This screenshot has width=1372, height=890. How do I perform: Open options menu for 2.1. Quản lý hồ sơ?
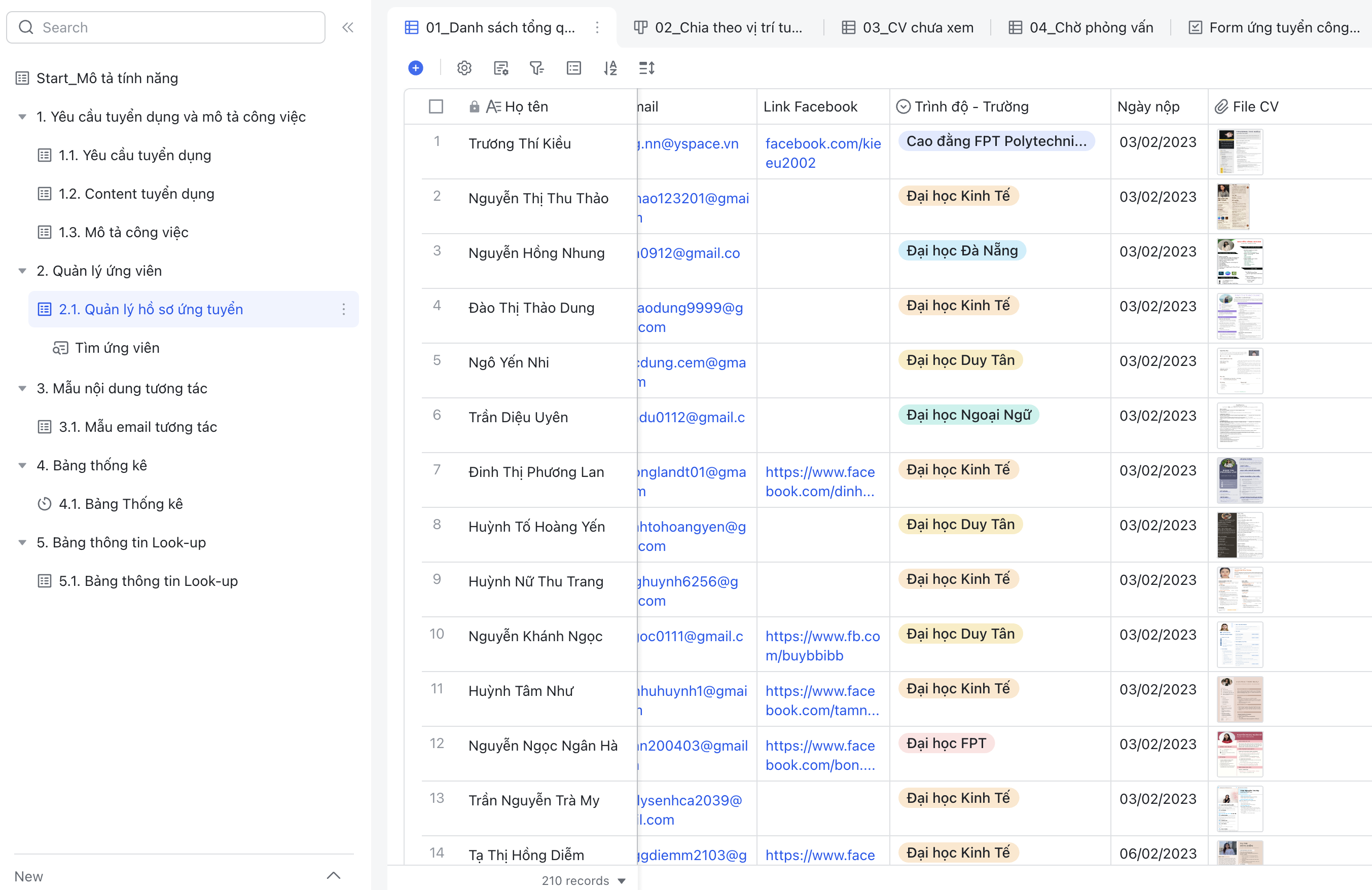pyautogui.click(x=344, y=309)
